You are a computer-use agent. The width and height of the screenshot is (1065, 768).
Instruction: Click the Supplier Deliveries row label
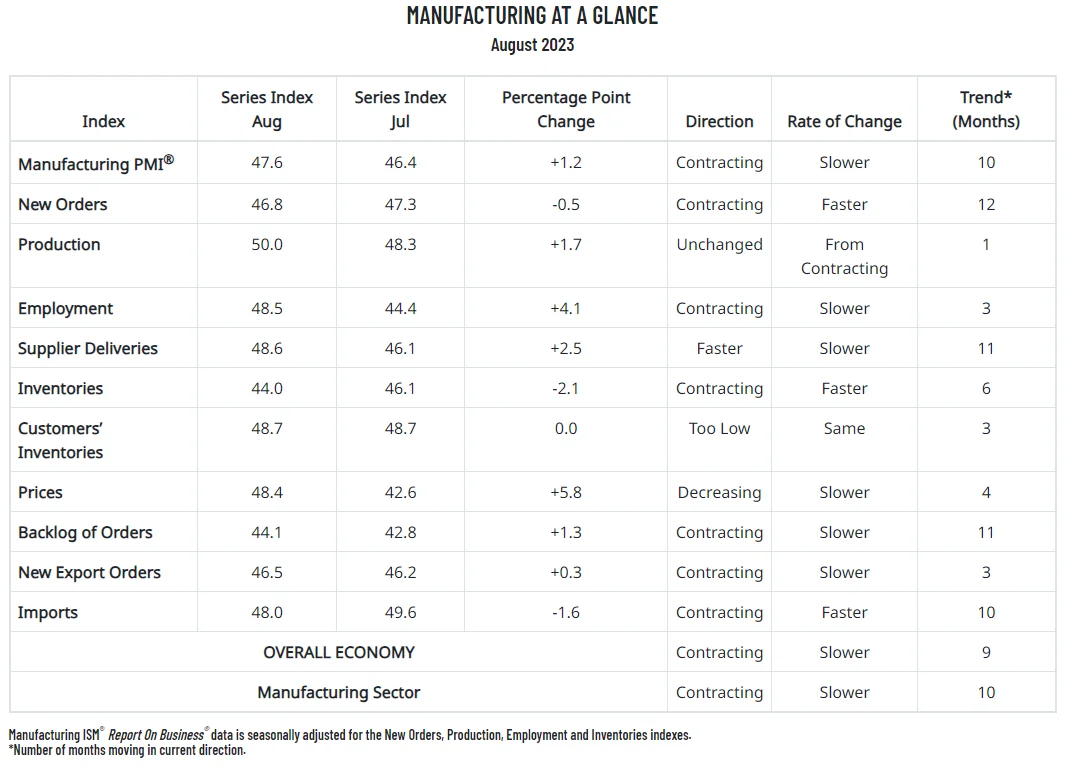pos(88,348)
